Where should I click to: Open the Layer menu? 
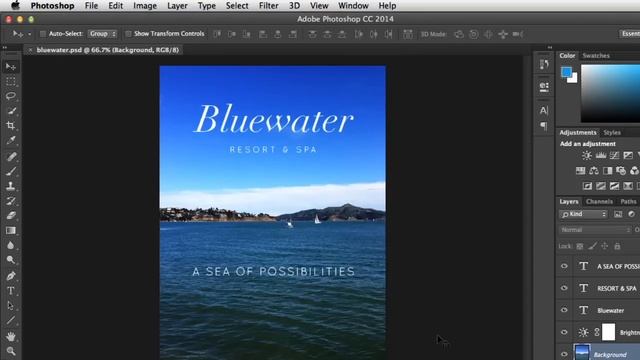coord(178,6)
